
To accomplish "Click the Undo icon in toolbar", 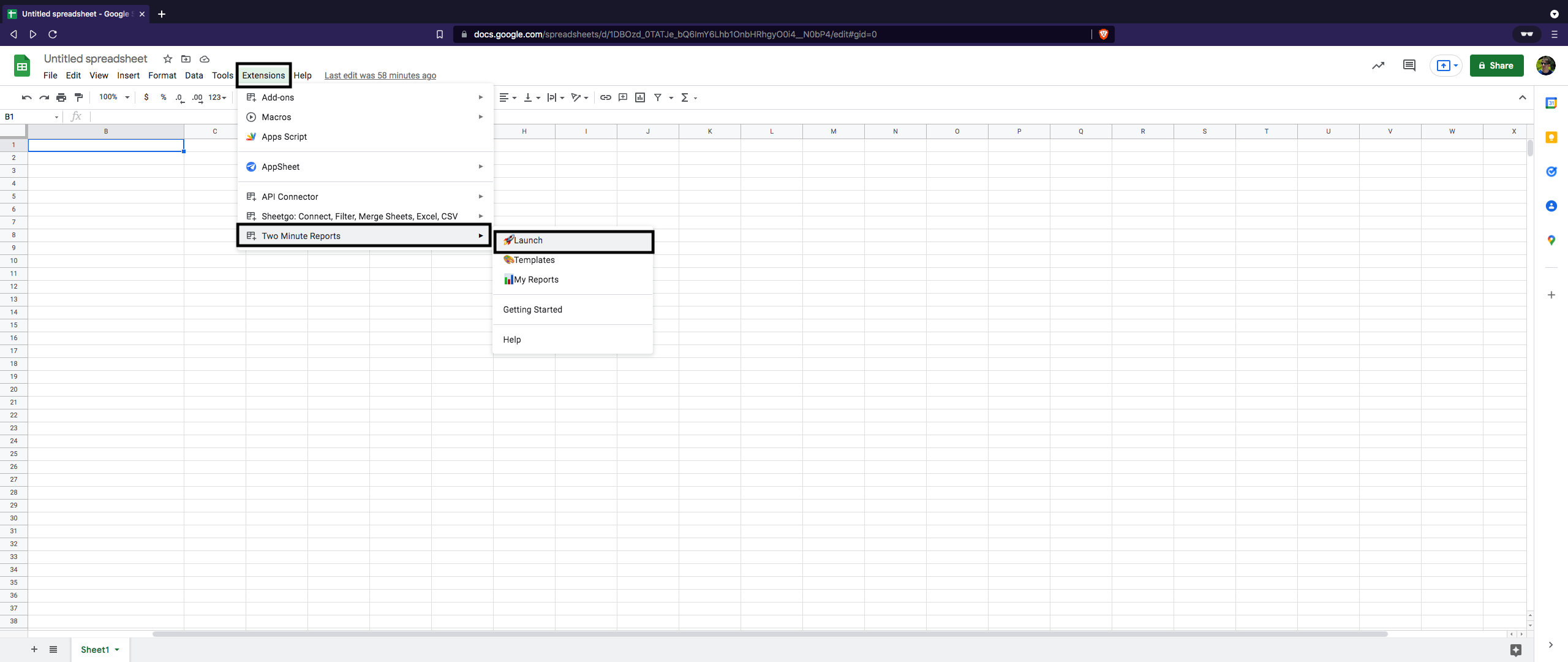I will [x=26, y=97].
